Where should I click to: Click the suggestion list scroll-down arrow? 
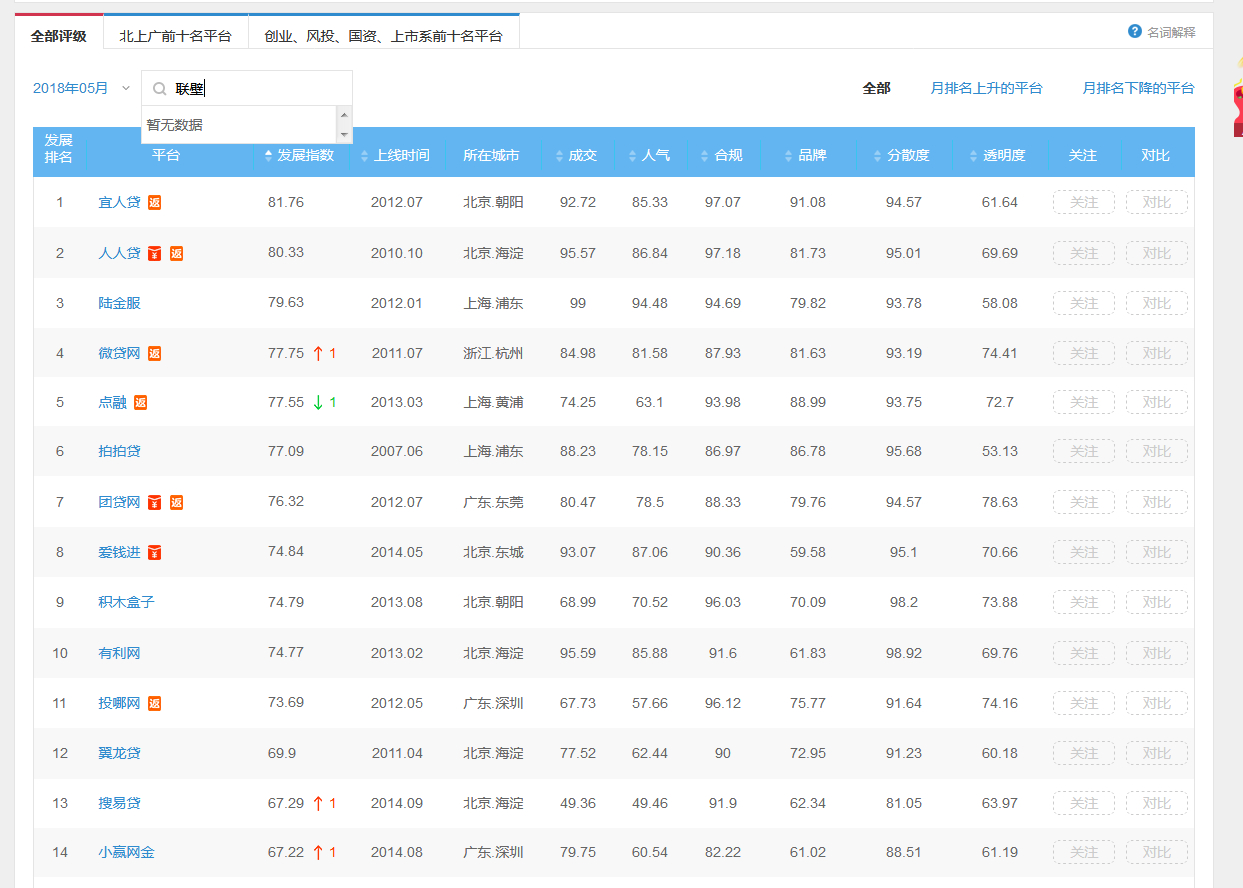344,134
